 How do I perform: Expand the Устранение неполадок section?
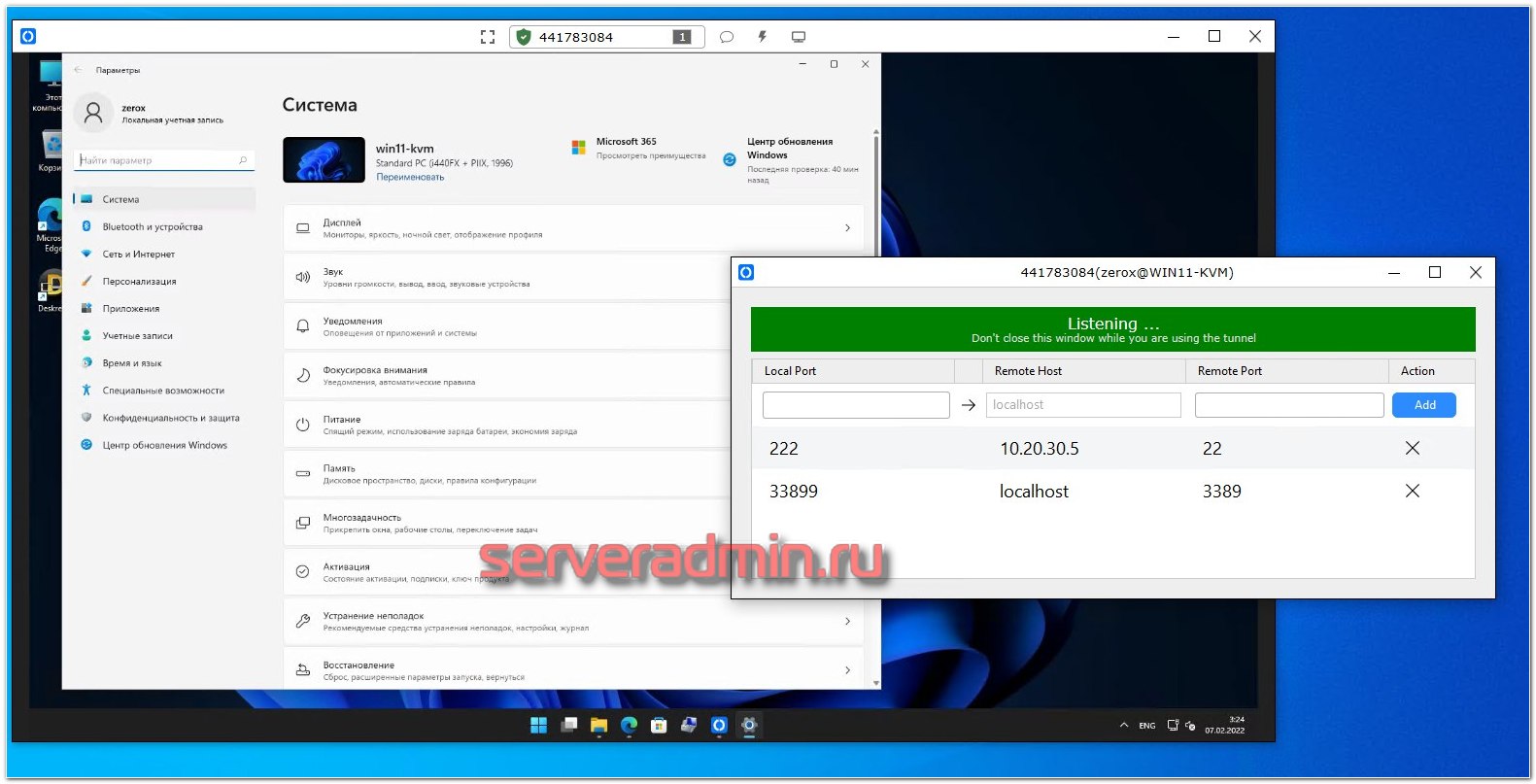coord(573,622)
